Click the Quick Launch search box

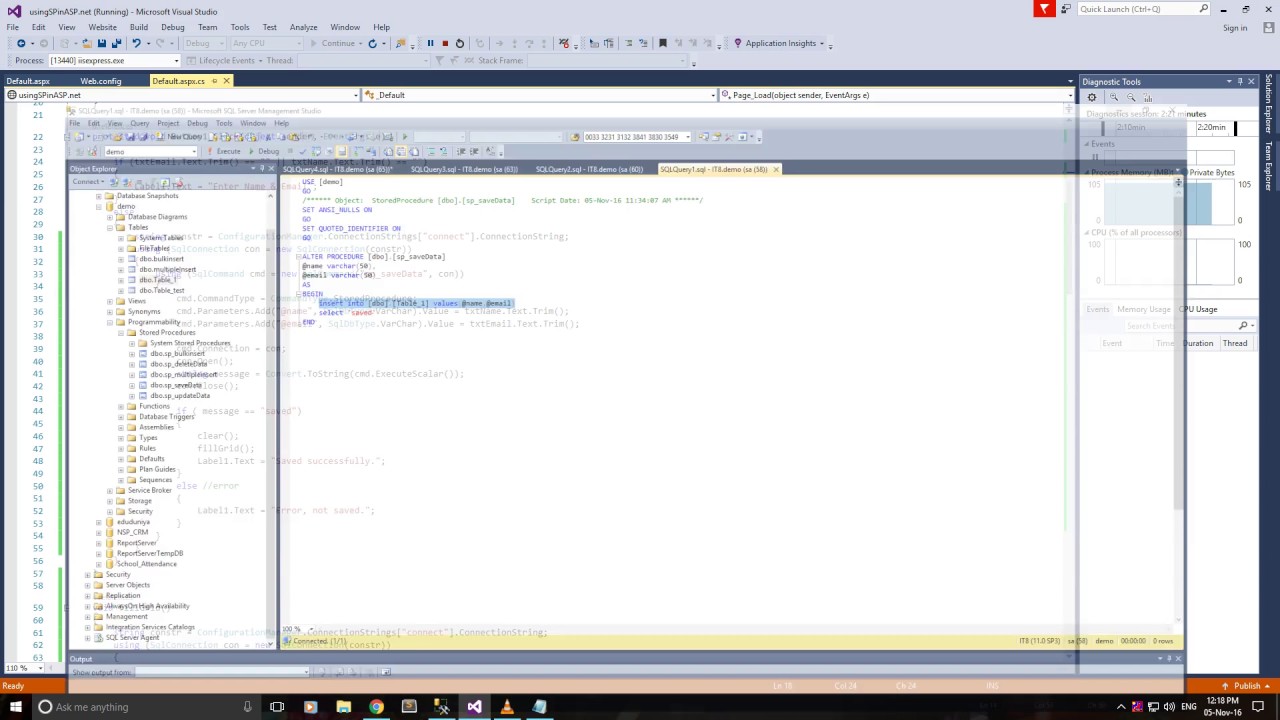coord(1143,9)
